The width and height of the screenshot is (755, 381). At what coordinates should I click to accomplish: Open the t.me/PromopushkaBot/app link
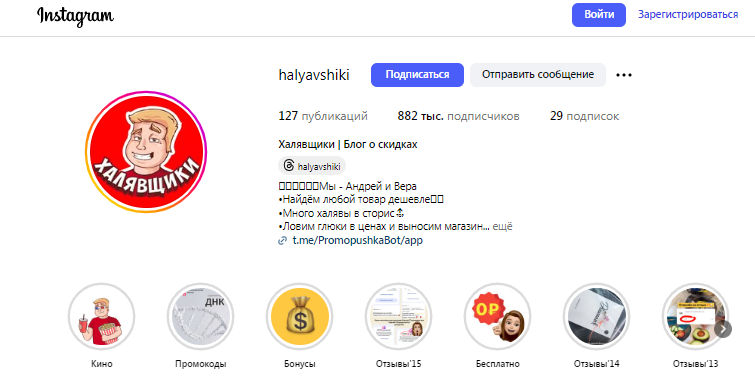click(358, 240)
